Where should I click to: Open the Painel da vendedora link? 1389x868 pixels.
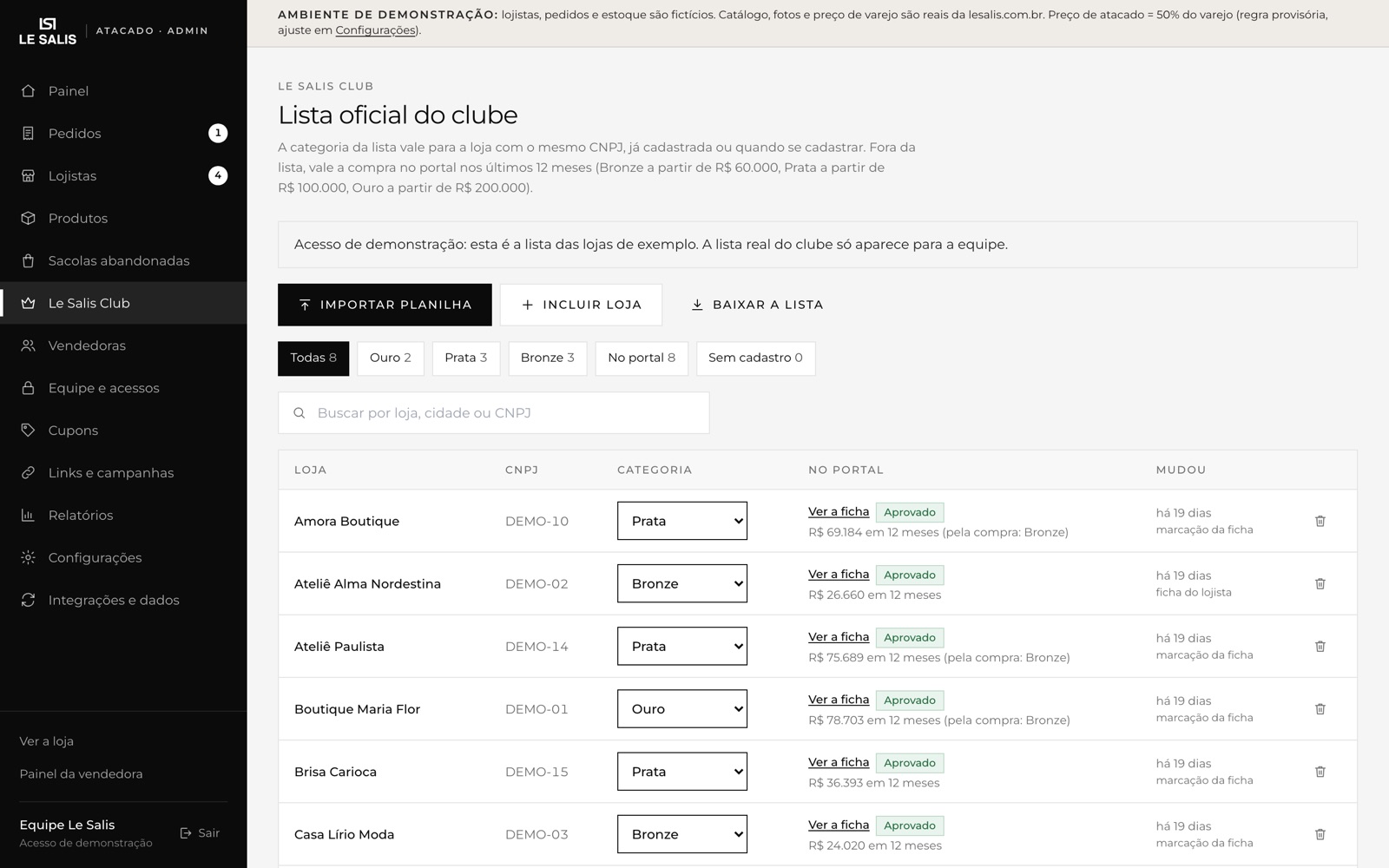82,774
